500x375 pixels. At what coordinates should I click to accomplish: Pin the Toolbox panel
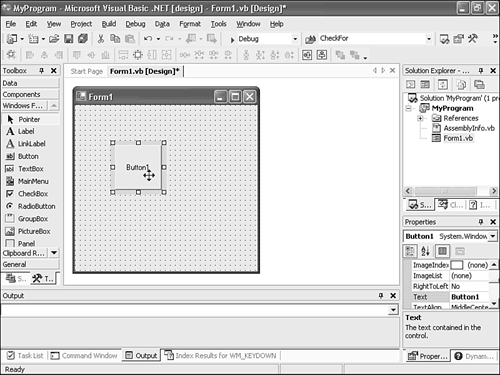coord(41,71)
